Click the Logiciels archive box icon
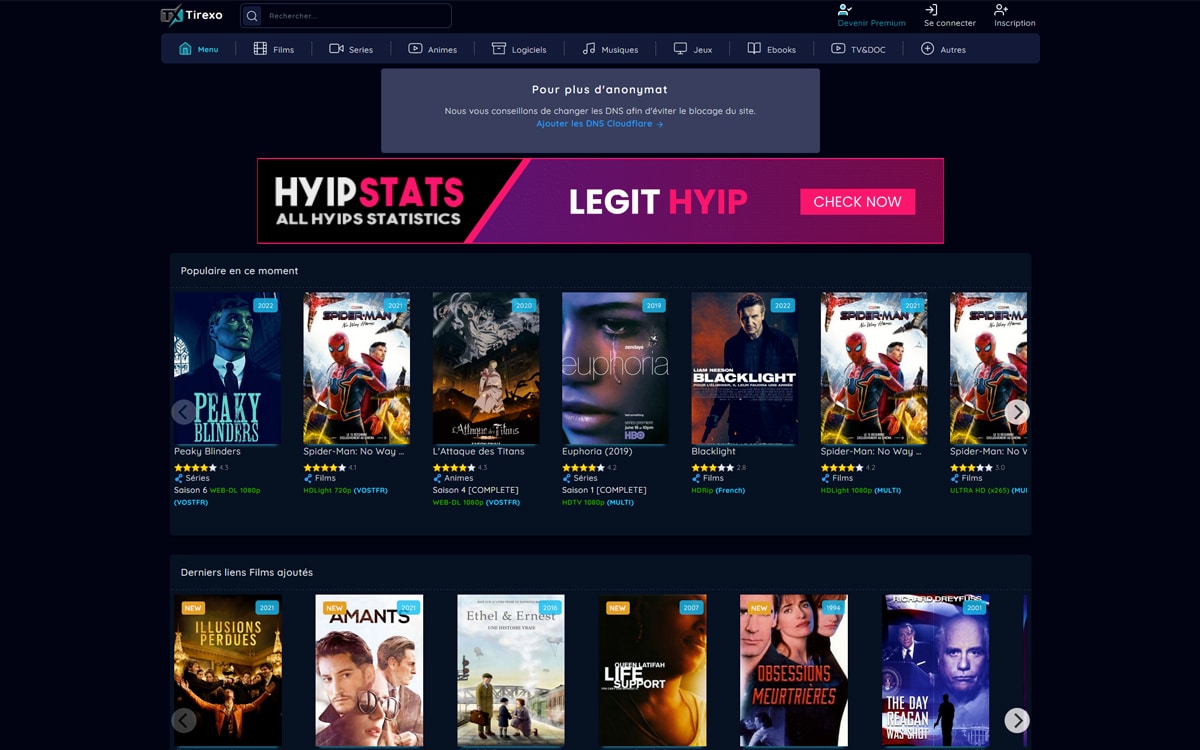 point(498,49)
